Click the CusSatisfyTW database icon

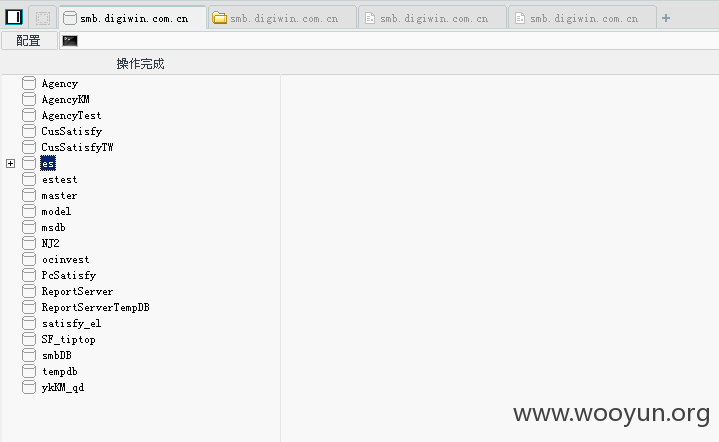point(29,147)
